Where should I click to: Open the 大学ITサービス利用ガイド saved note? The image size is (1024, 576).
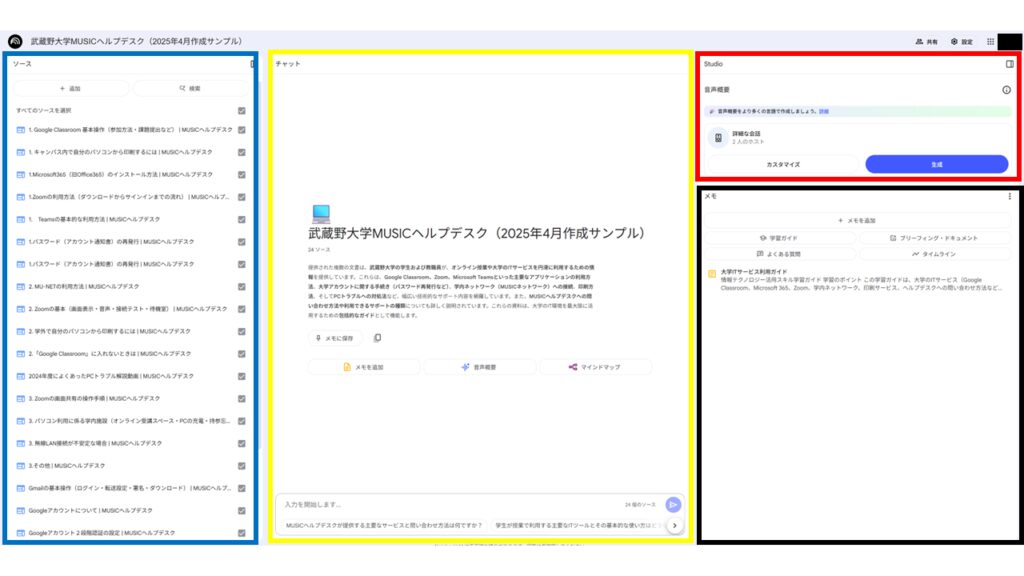point(857,280)
